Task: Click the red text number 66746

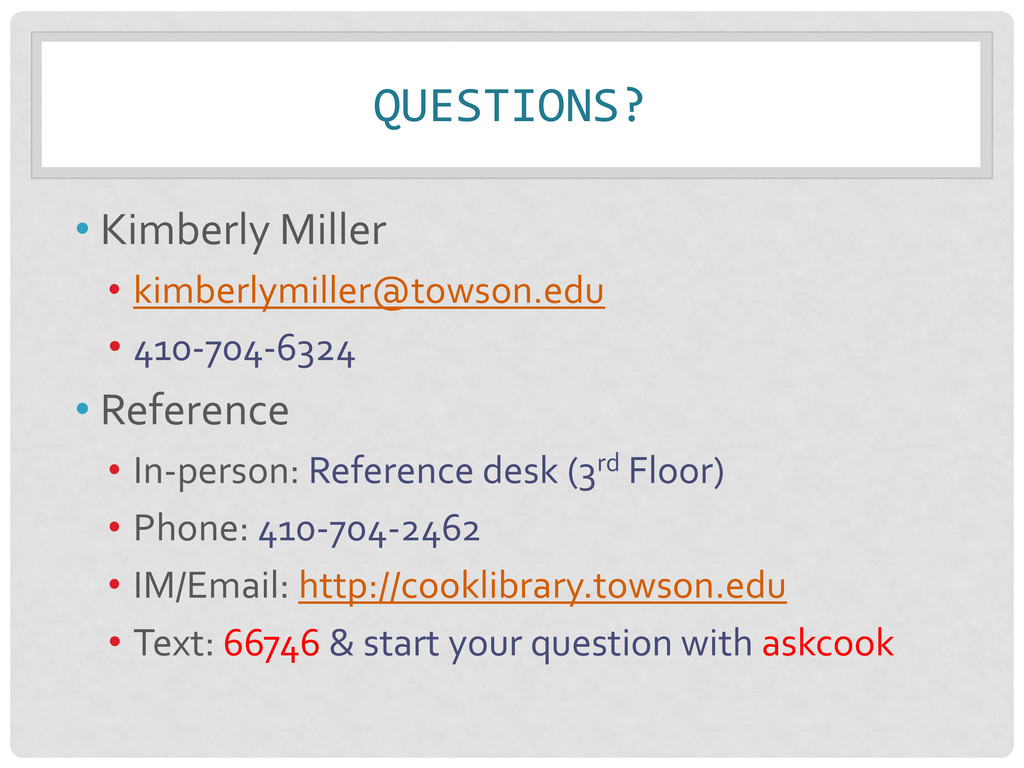Action: tap(271, 644)
